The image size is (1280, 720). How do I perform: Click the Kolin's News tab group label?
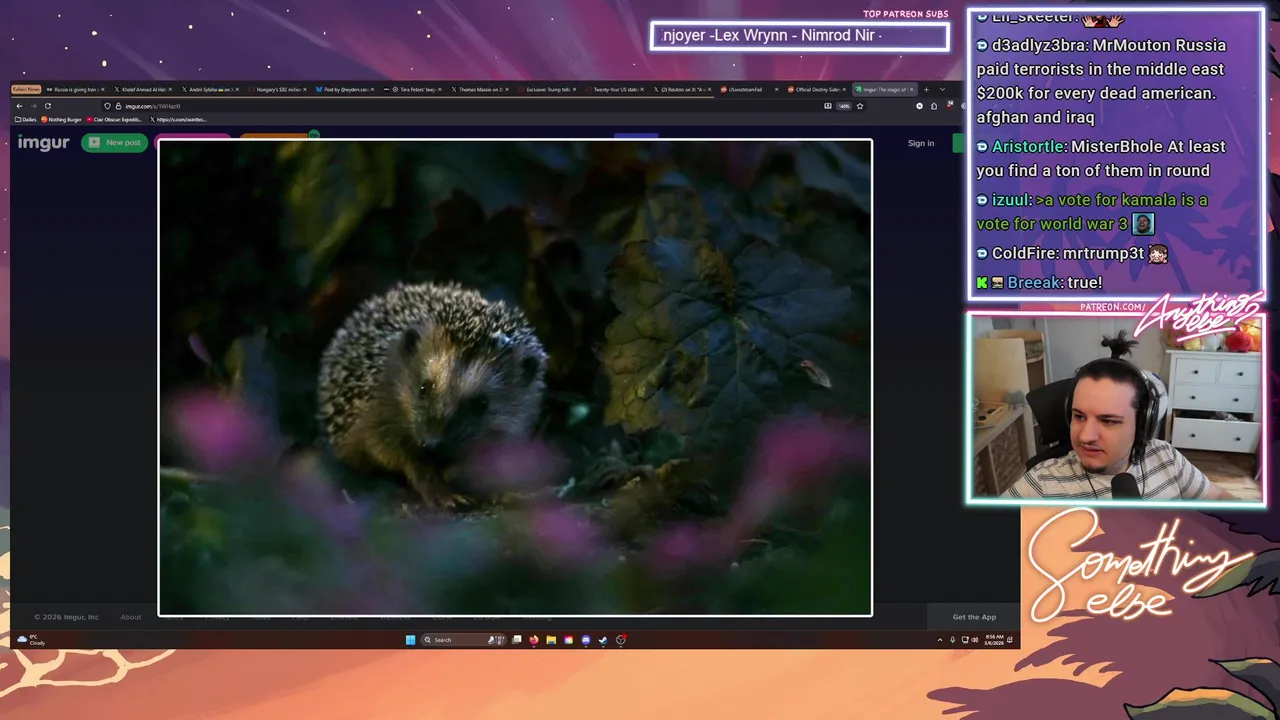[x=26, y=89]
